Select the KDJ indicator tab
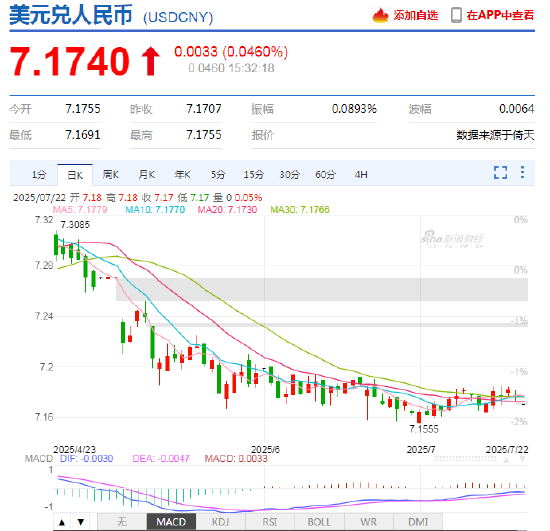550x531 pixels. coord(221,522)
